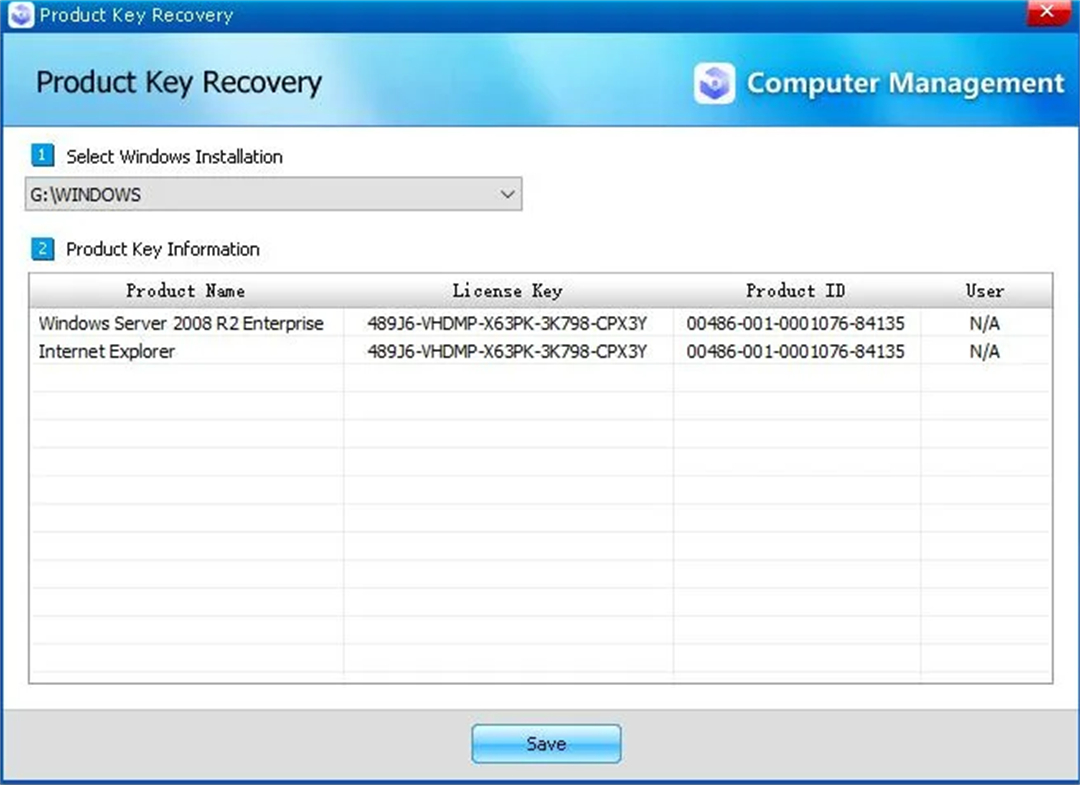Close the Product Key Recovery window
The height and width of the screenshot is (785, 1080).
click(1046, 13)
